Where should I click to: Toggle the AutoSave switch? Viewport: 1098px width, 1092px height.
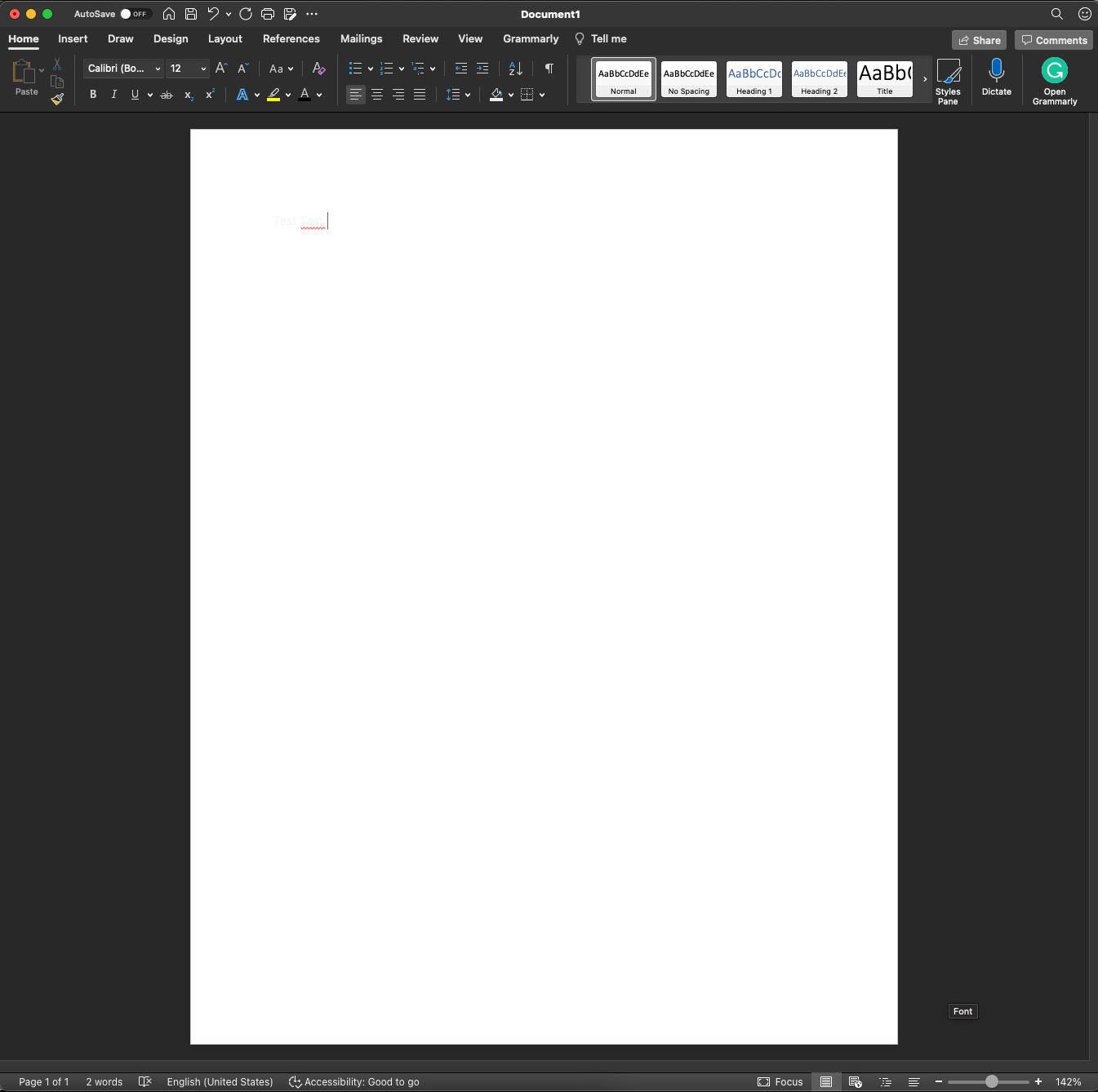point(136,14)
